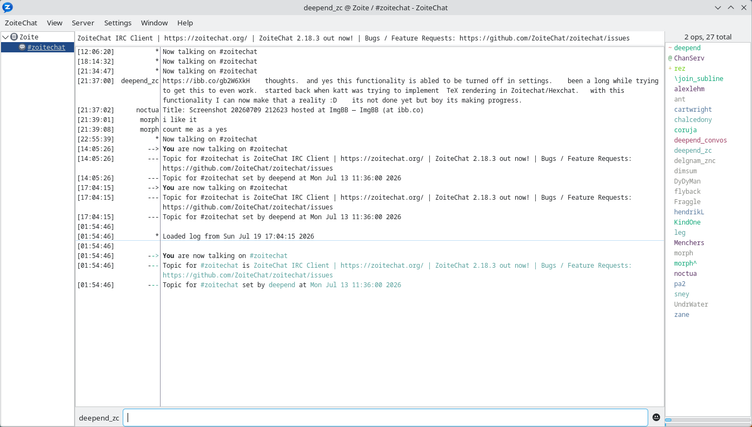Click the deepend_zc nickname button
This screenshot has width=752, height=427.
(99, 418)
